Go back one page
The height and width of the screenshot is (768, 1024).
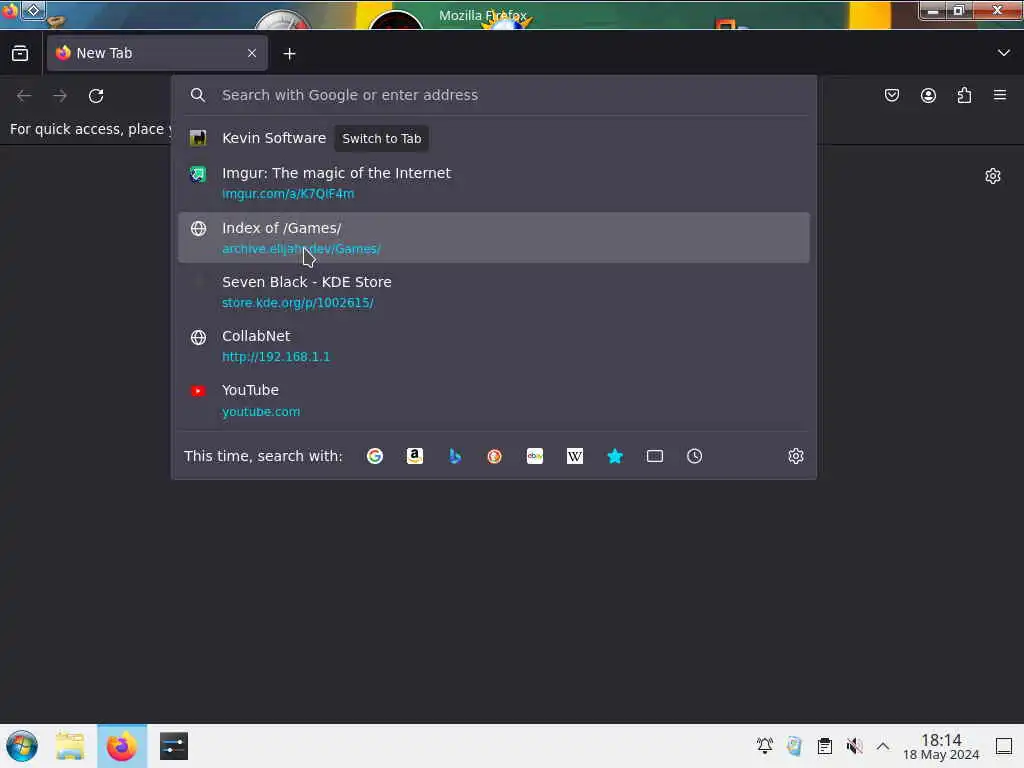coord(24,96)
